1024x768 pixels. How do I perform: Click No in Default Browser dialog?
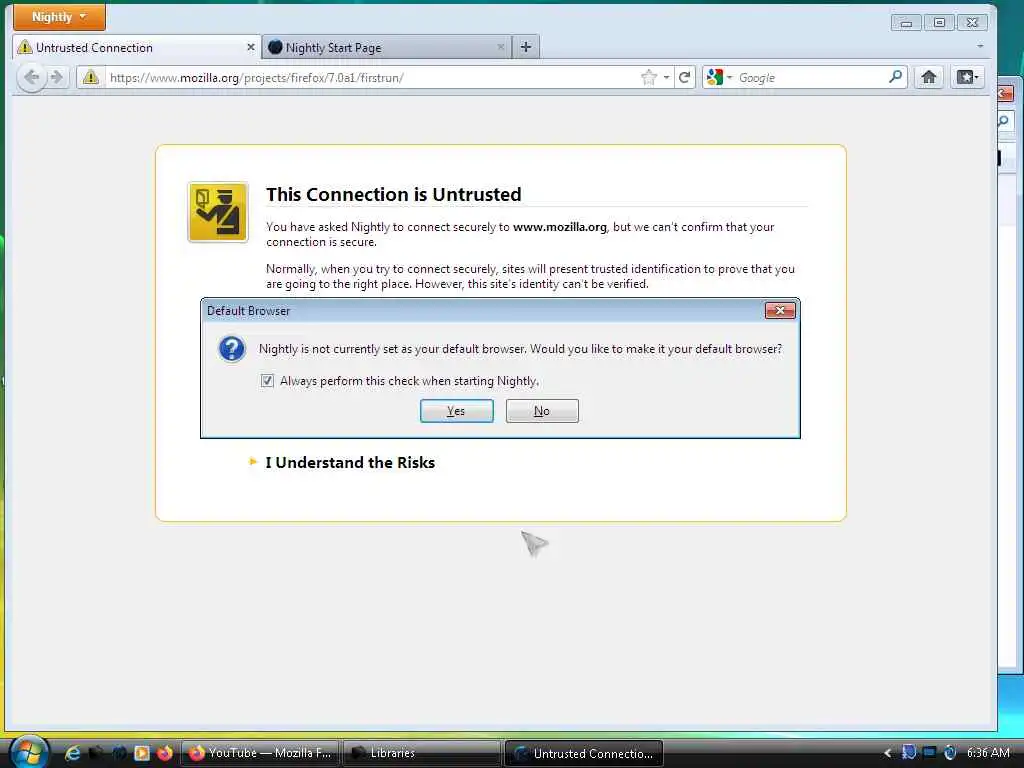(542, 411)
